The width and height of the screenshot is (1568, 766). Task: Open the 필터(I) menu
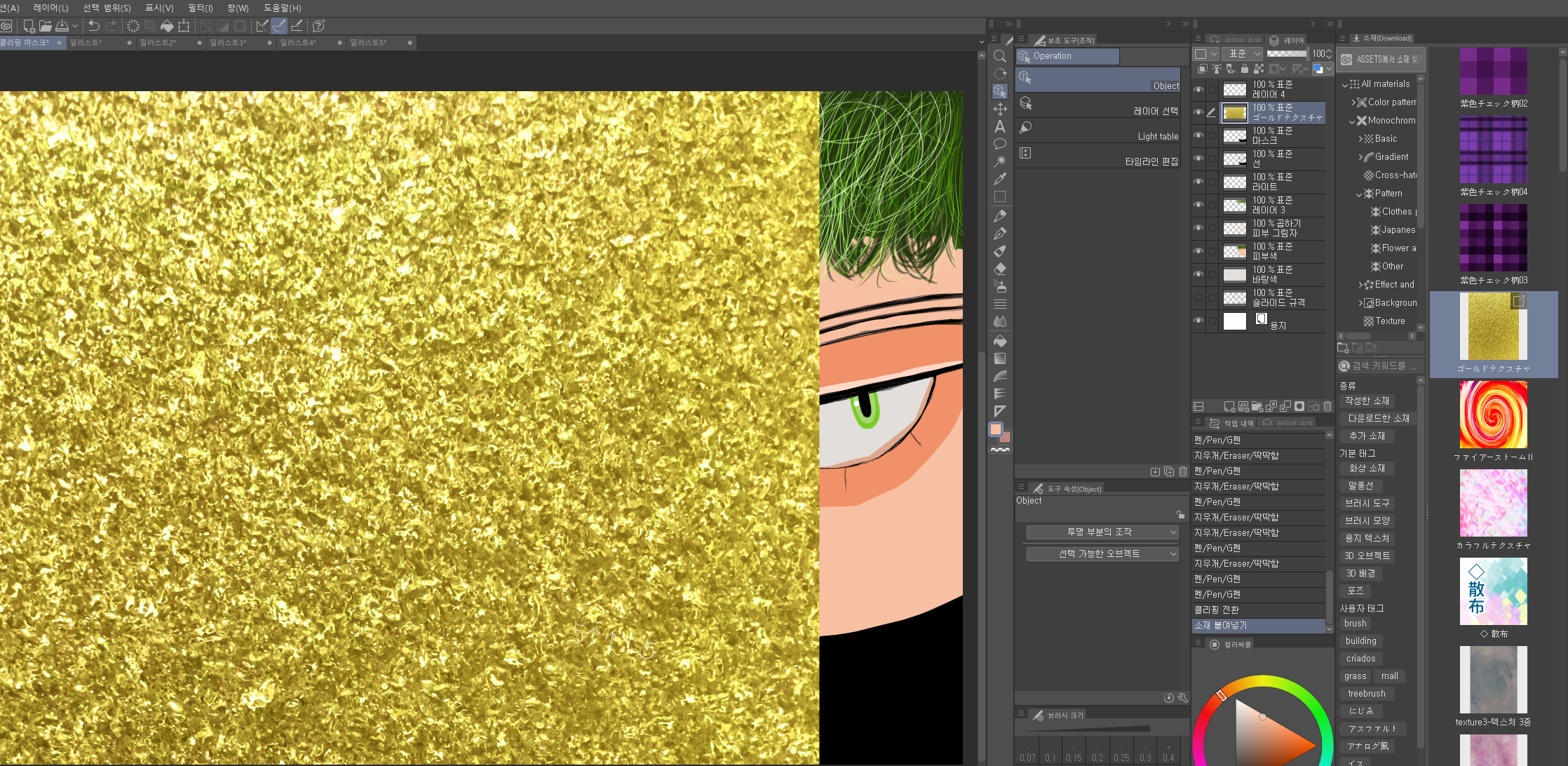200,8
